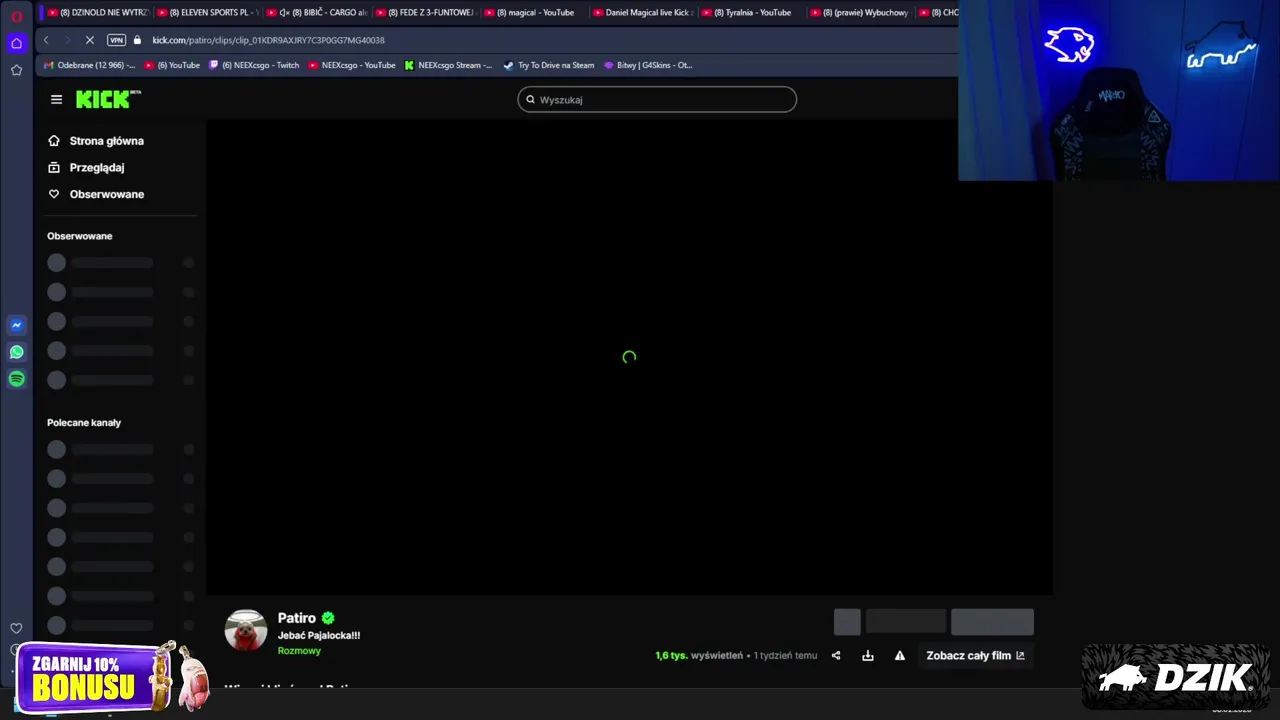The width and height of the screenshot is (1280, 720).
Task: Click the site padlock icon
Action: [x=138, y=40]
